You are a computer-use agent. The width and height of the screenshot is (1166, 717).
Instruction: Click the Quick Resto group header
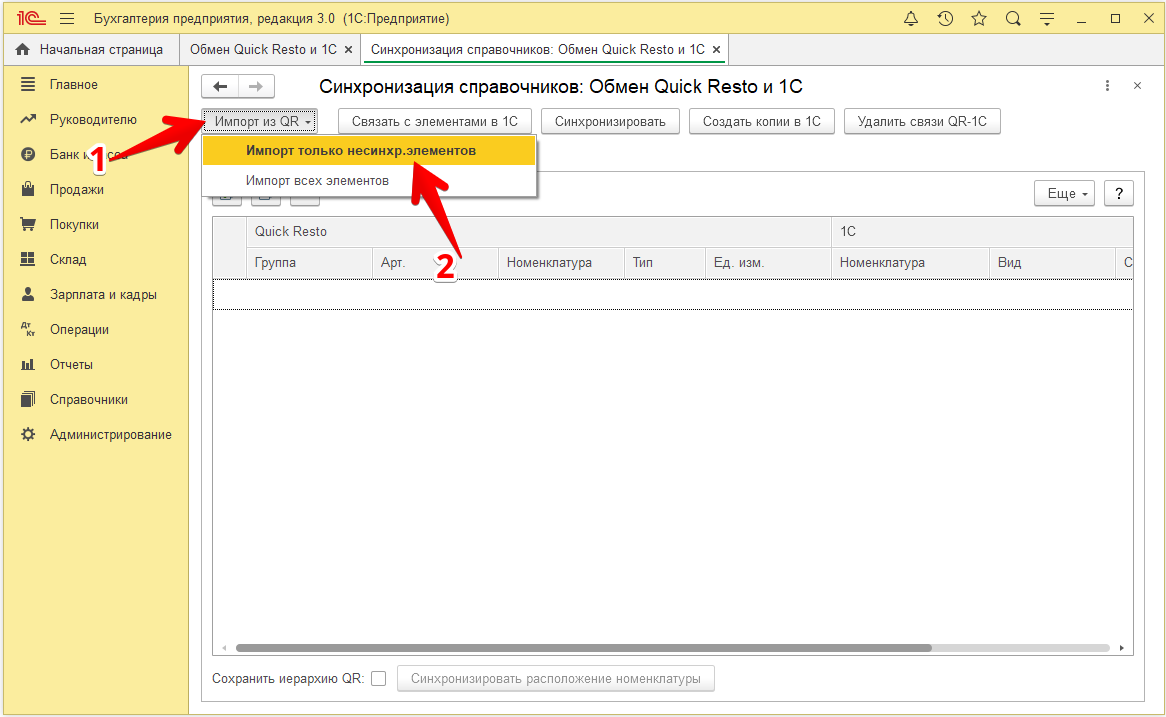pyautogui.click(x=539, y=231)
